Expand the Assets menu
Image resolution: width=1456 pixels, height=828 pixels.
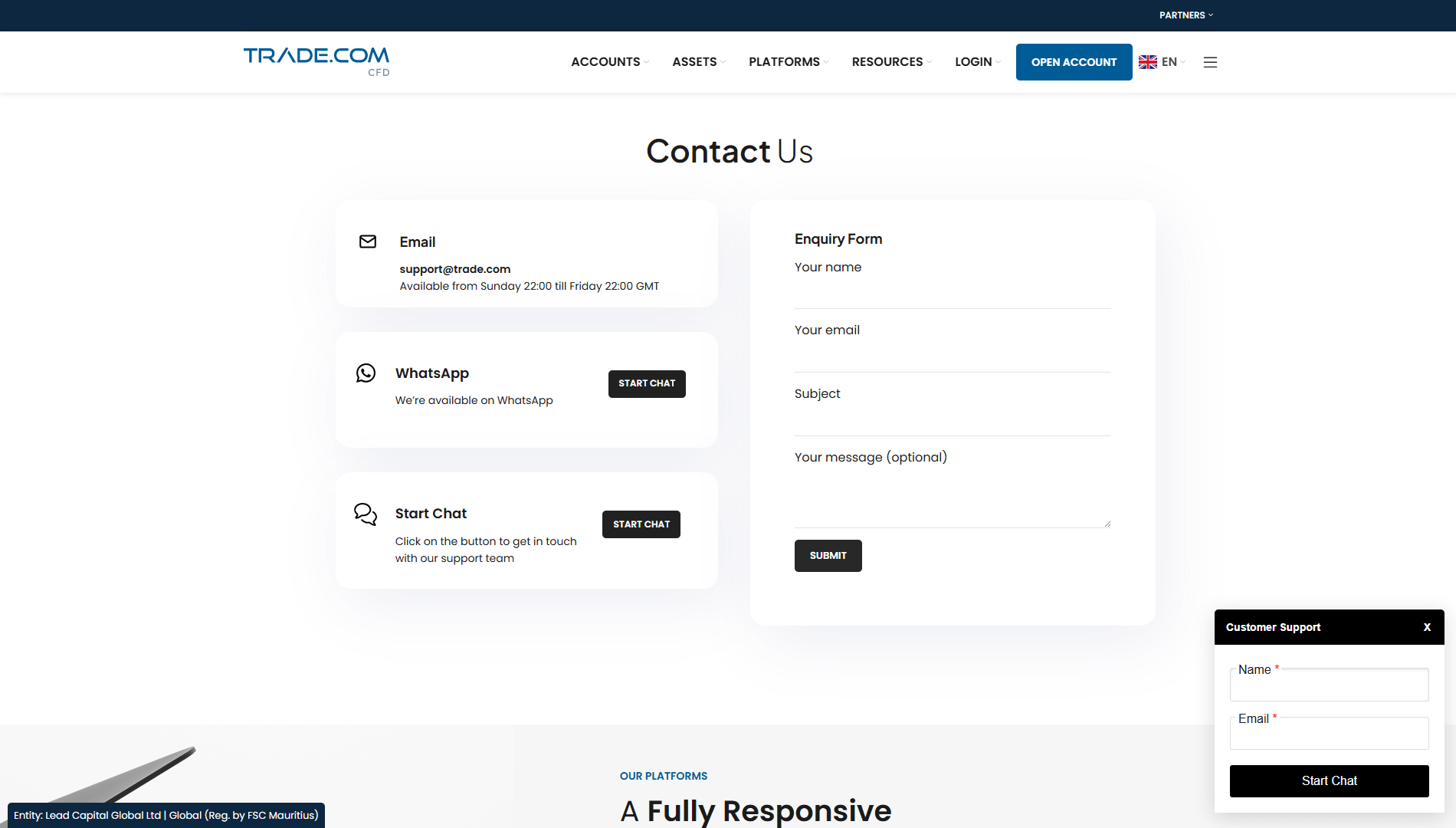click(x=699, y=62)
